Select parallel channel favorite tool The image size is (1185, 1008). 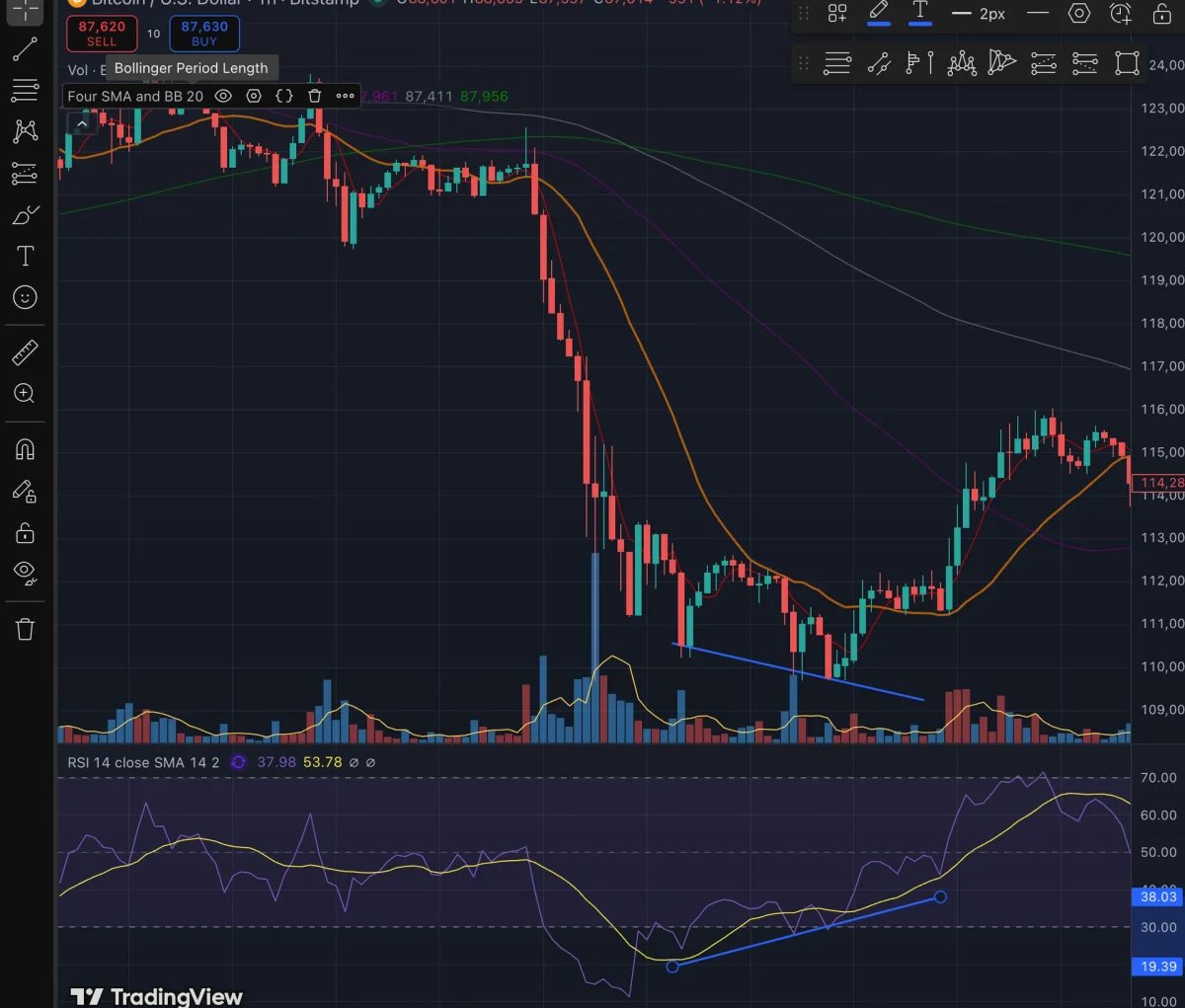pos(879,63)
